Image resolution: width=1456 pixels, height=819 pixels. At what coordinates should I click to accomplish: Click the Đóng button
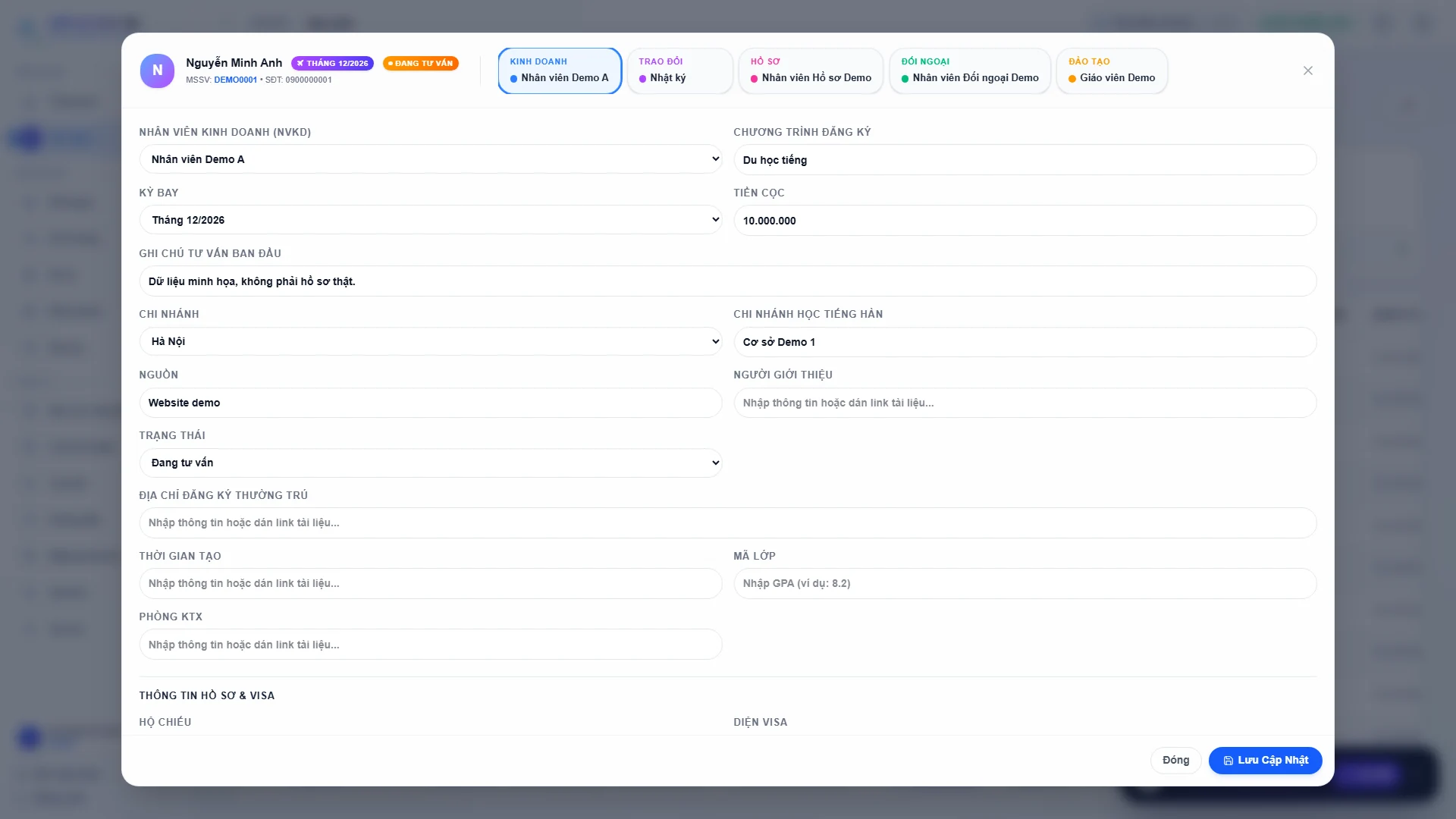(x=1175, y=760)
